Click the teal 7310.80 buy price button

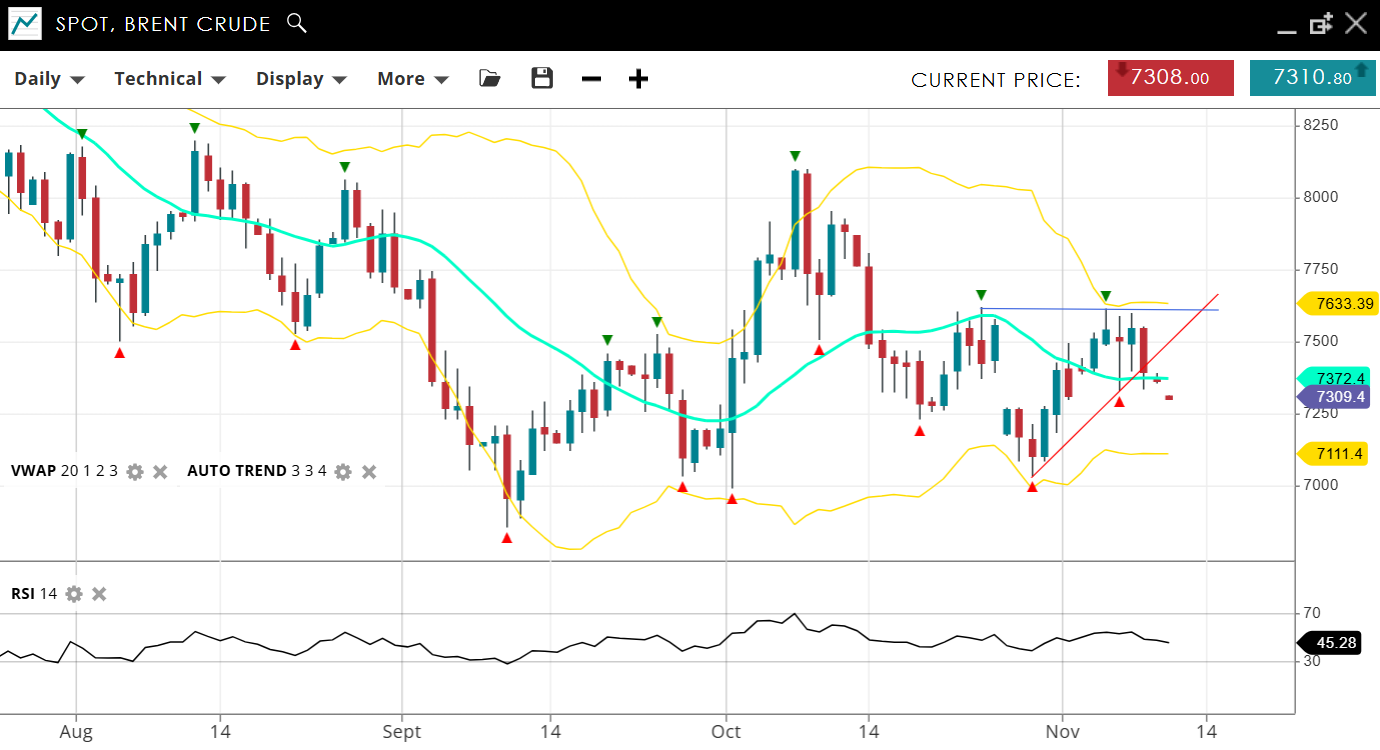(x=1312, y=78)
